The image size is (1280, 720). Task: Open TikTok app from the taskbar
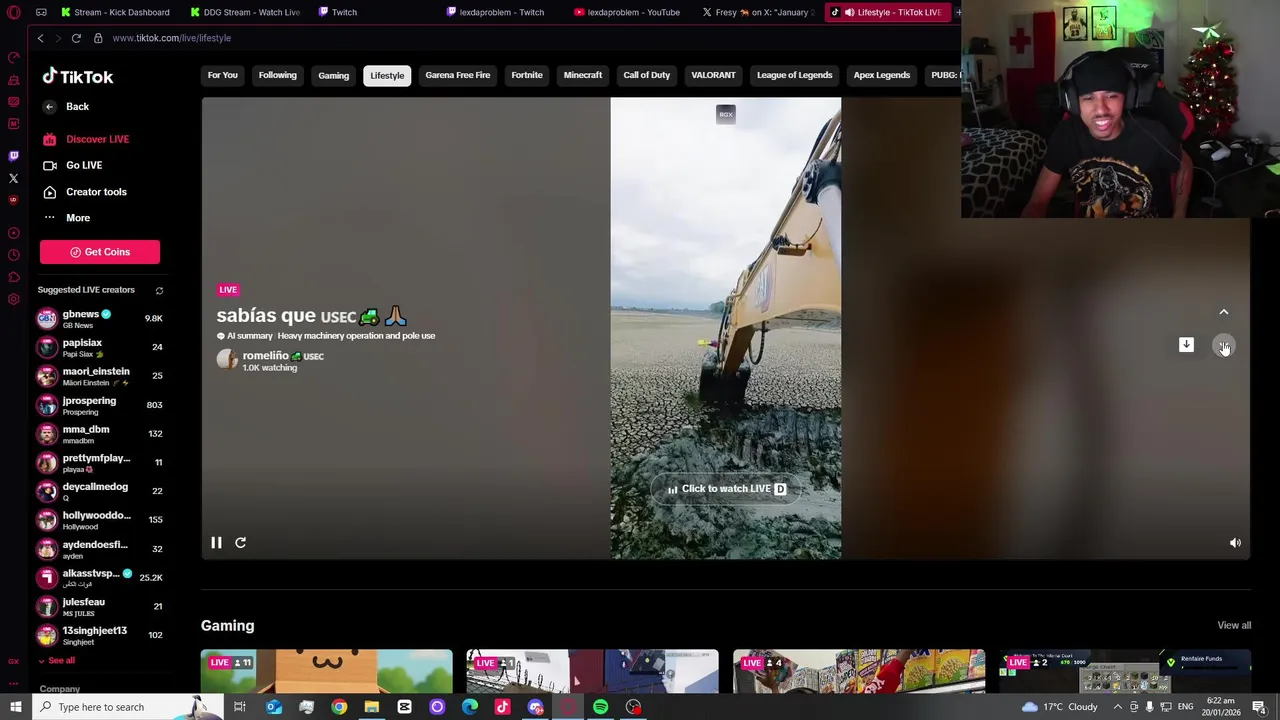pos(502,707)
